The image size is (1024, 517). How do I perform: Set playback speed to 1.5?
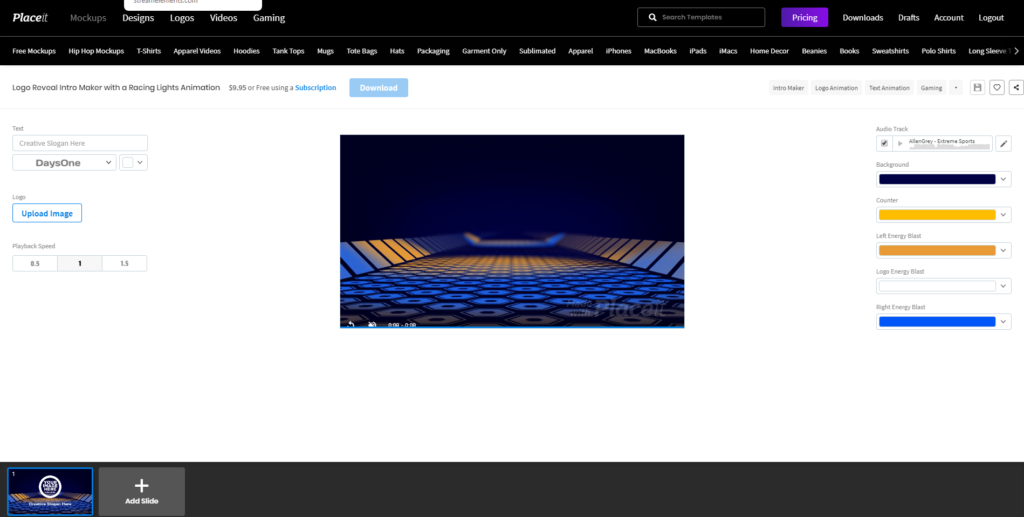pos(124,264)
